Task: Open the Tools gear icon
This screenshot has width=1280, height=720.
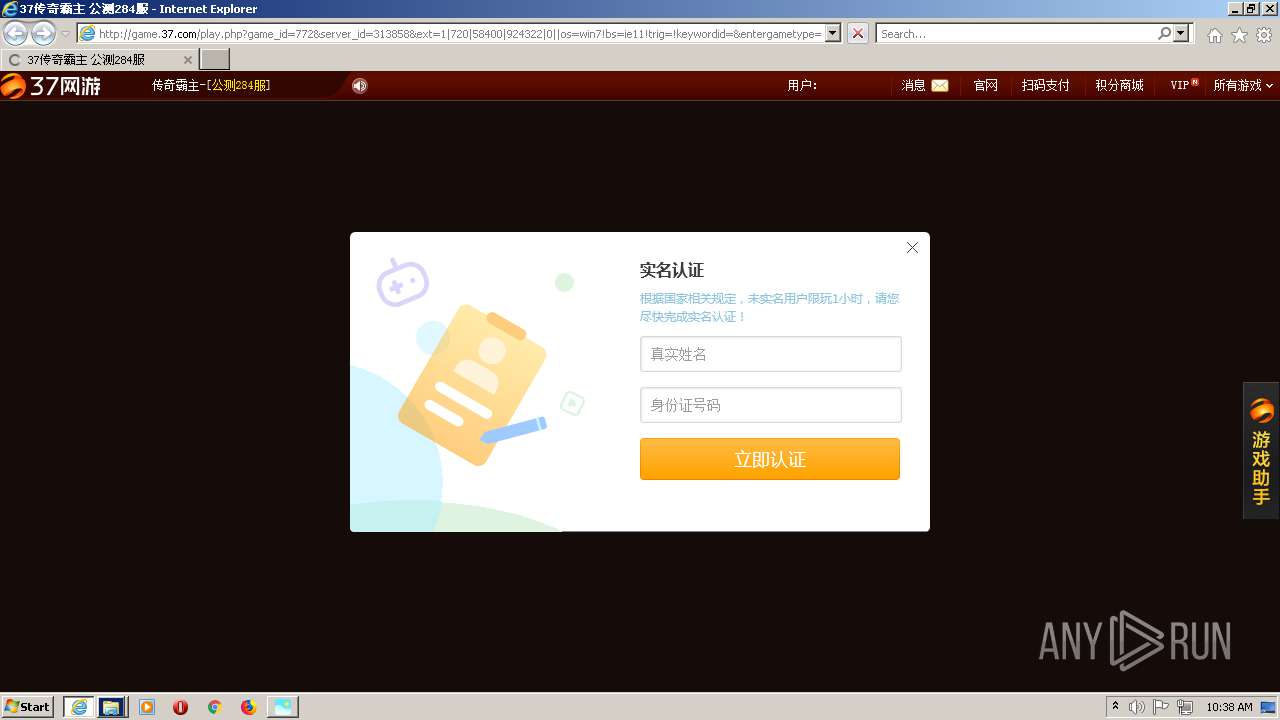Action: (1264, 35)
